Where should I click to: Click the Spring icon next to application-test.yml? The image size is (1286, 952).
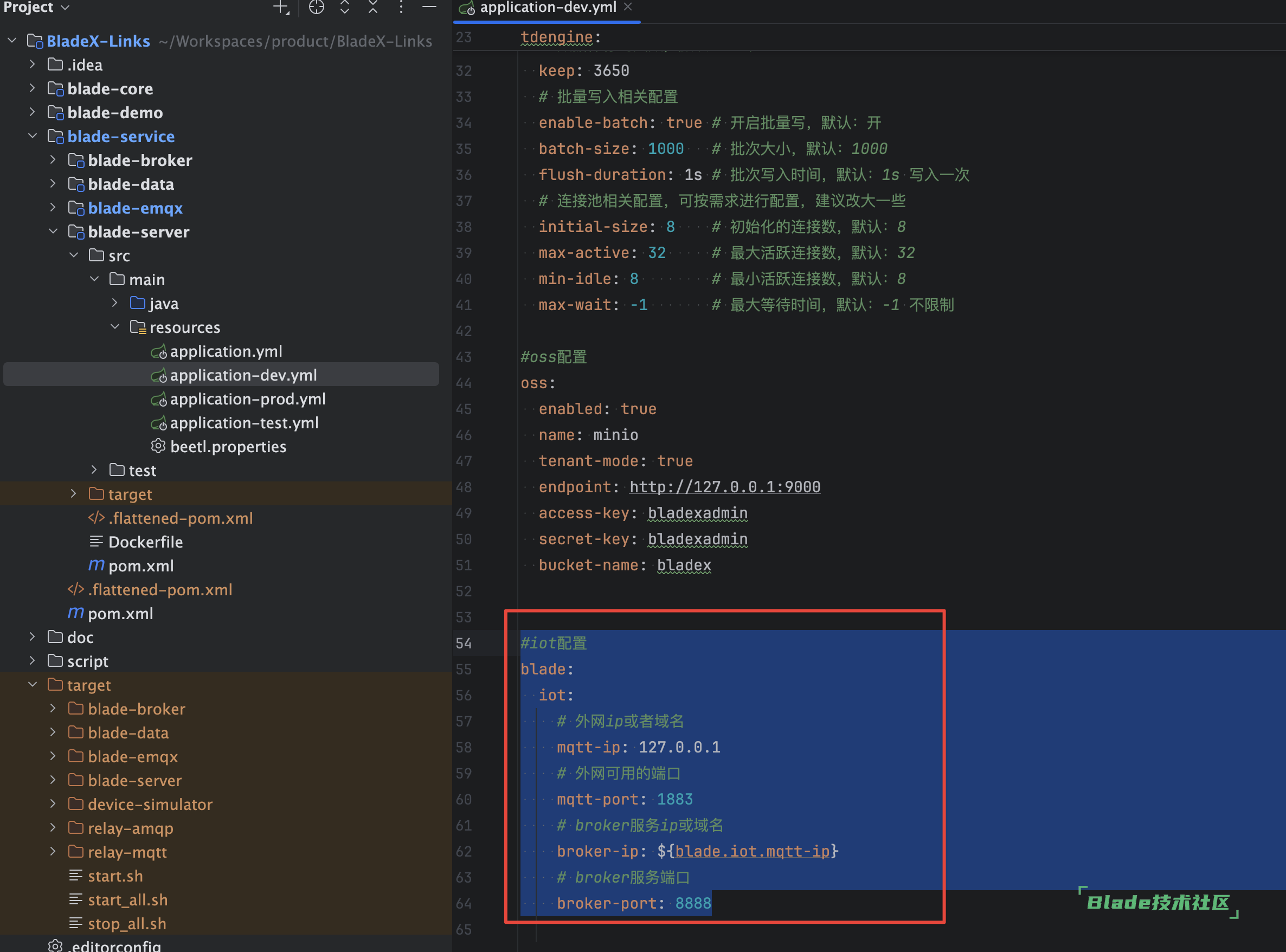click(158, 423)
